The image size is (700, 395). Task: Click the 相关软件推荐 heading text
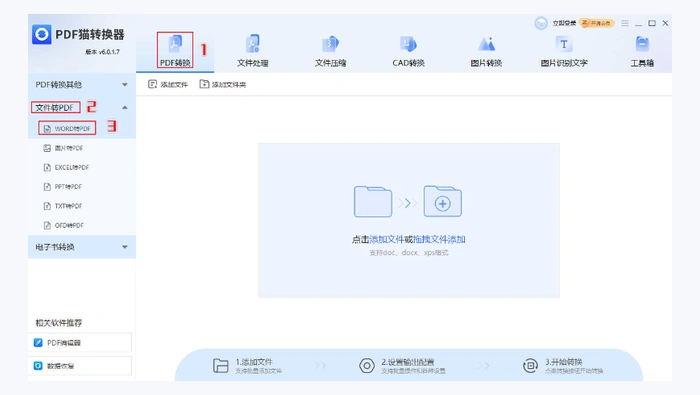58,323
